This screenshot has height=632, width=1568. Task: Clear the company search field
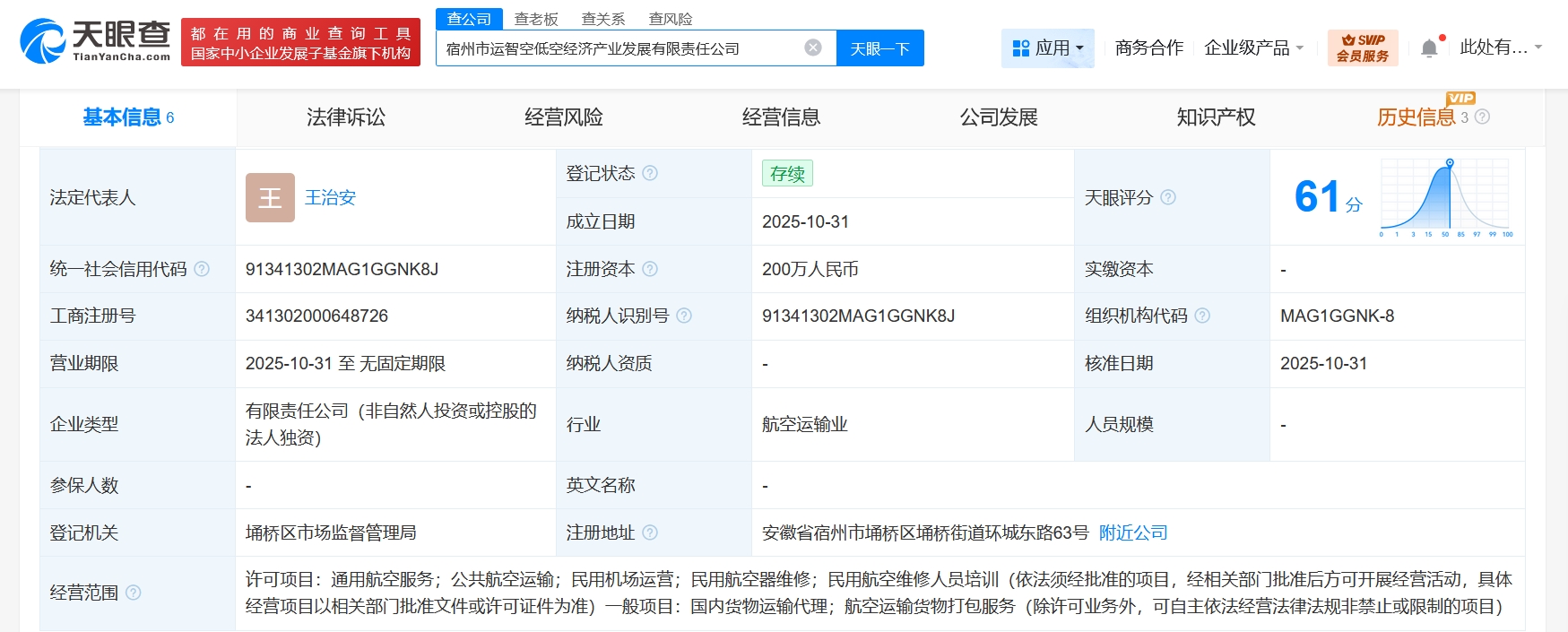click(x=812, y=48)
